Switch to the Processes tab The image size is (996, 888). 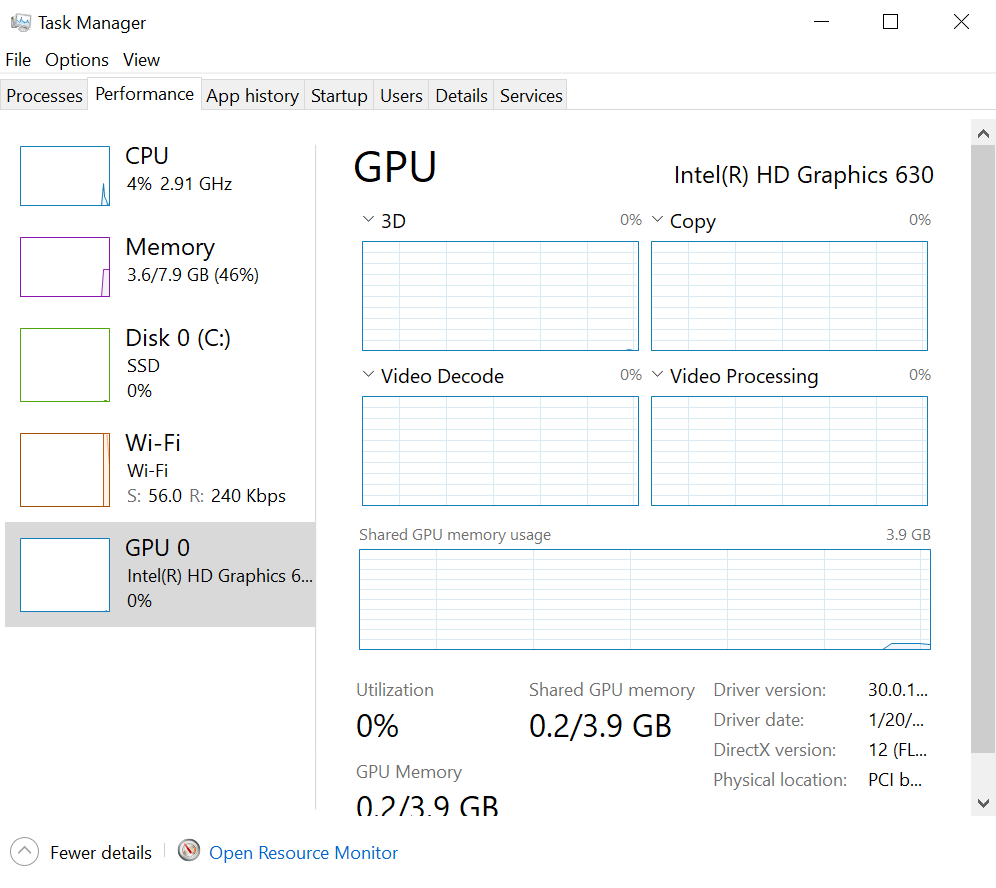(x=44, y=96)
